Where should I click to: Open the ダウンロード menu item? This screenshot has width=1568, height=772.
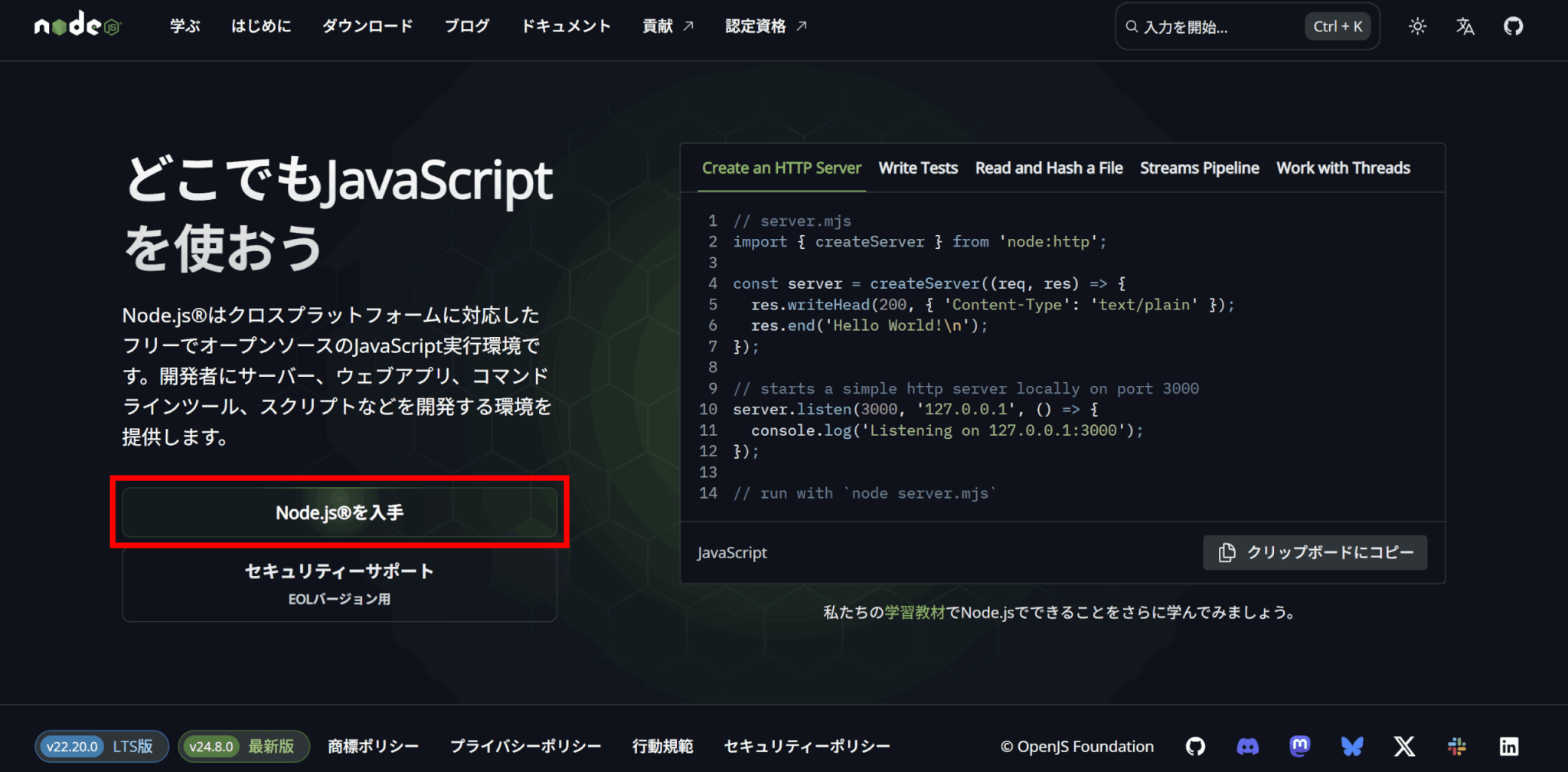(x=367, y=26)
